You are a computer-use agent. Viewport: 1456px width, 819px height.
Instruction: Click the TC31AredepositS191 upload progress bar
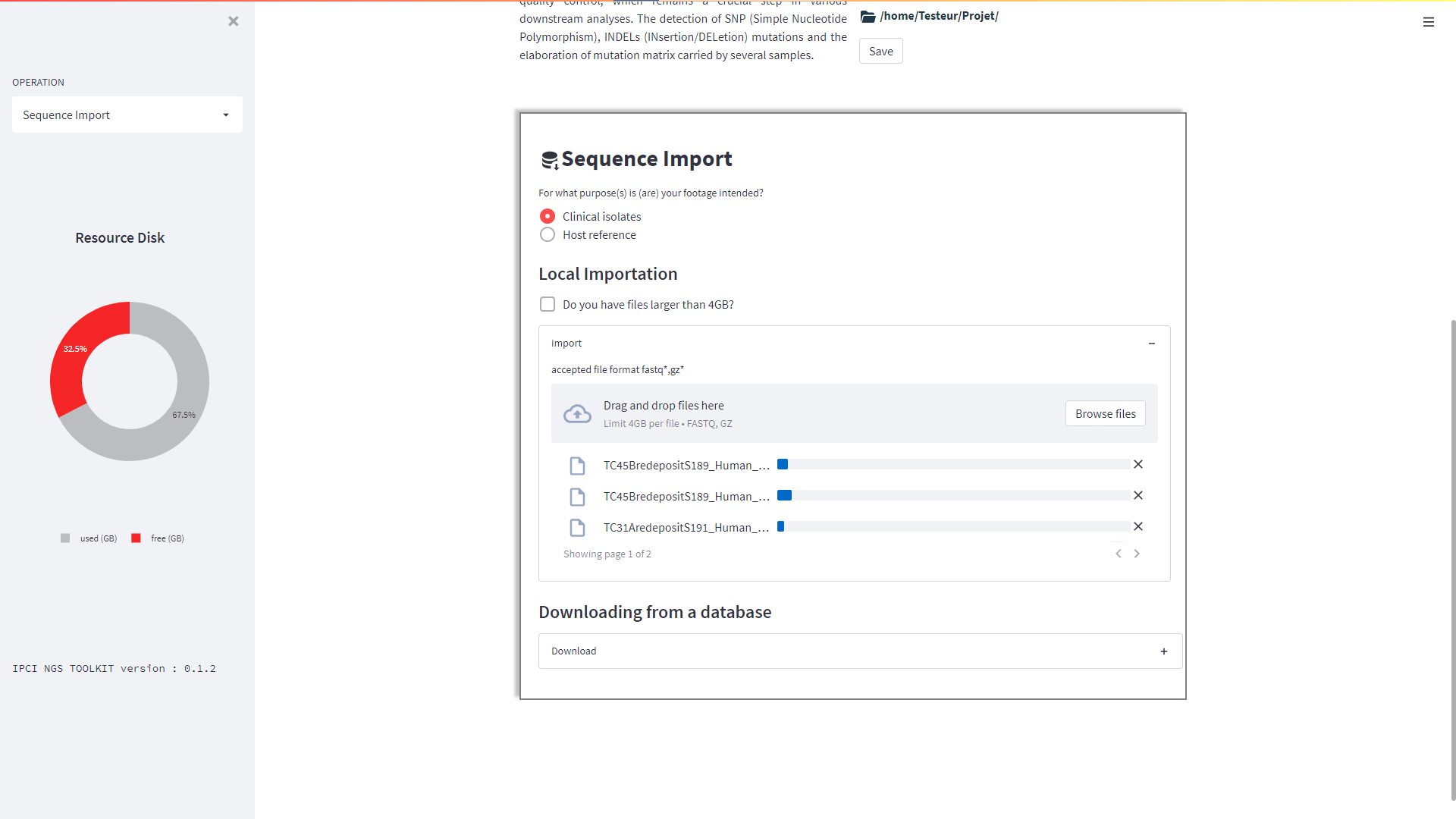[954, 526]
